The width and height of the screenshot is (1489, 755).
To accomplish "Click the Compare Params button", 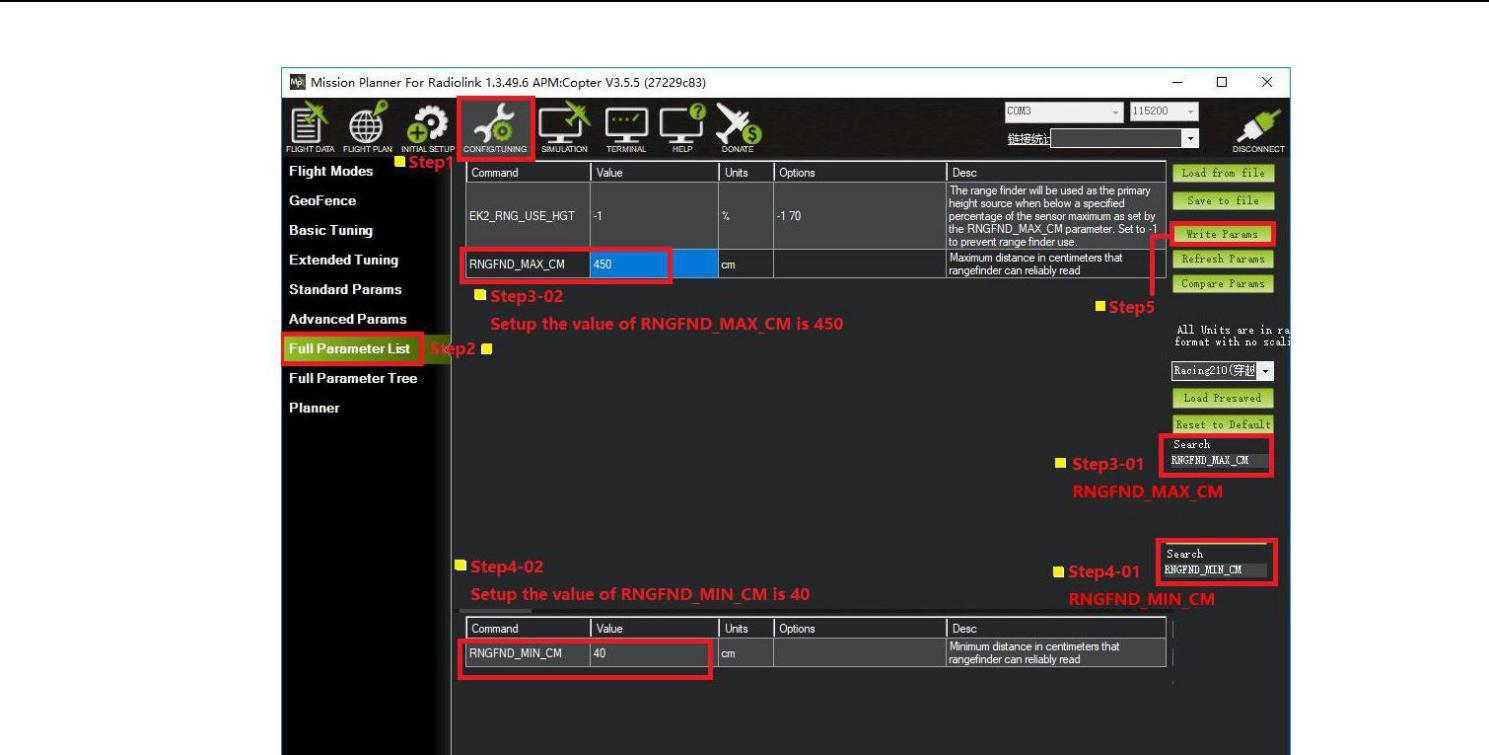I will 1222,284.
